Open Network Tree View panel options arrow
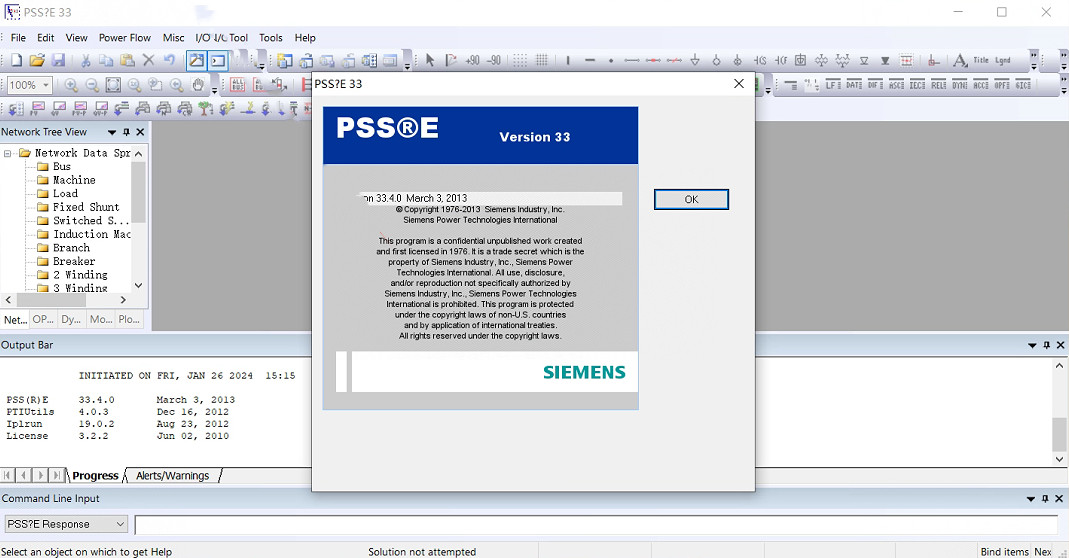 click(112, 132)
